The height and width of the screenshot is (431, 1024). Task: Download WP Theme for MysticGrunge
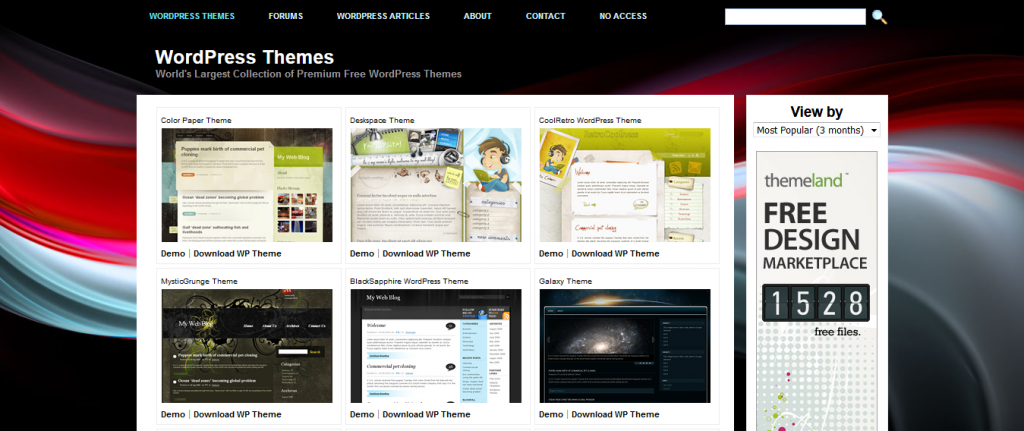(238, 414)
